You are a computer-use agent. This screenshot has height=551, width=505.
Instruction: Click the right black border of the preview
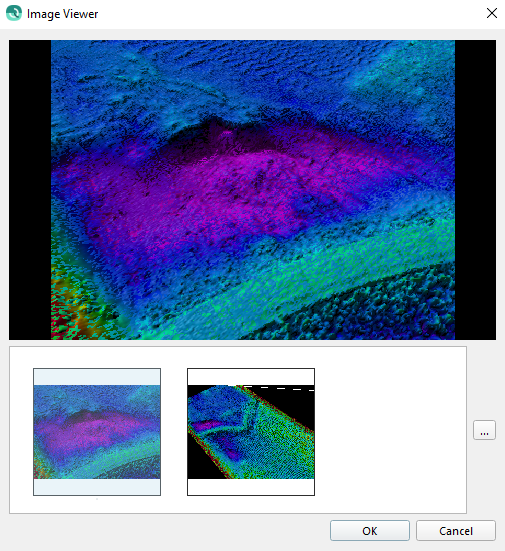click(x=475, y=190)
